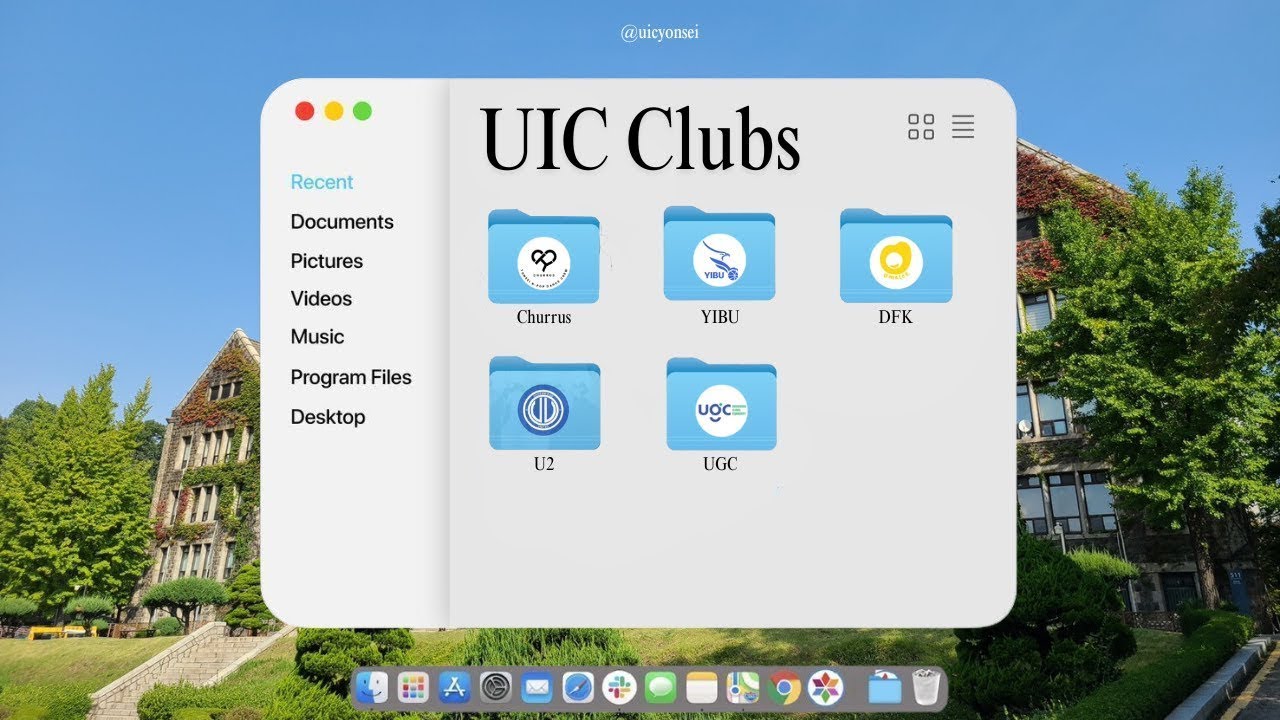Open Slack in the dock
The width and height of the screenshot is (1280, 720).
[620, 688]
